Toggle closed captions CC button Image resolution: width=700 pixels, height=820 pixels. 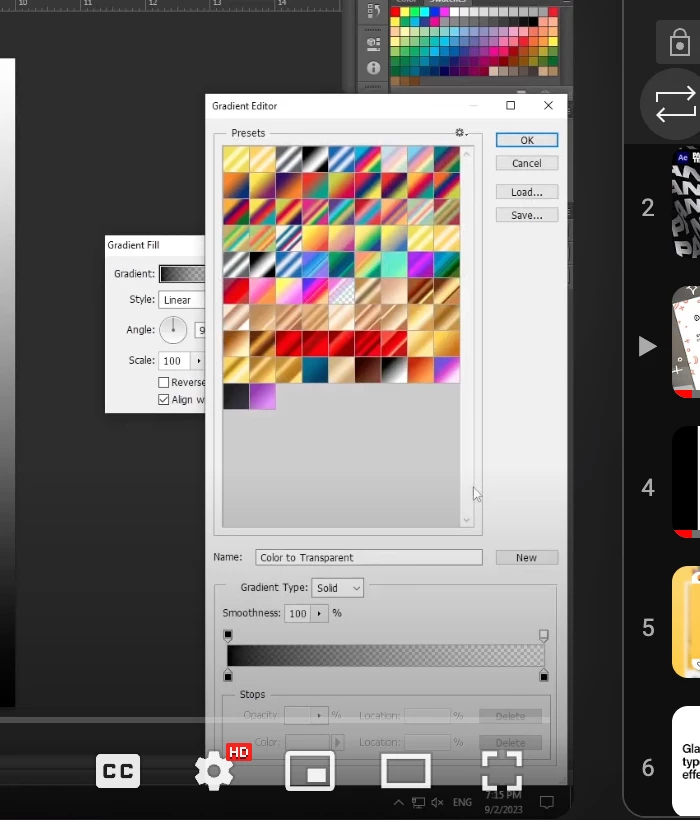coord(118,771)
